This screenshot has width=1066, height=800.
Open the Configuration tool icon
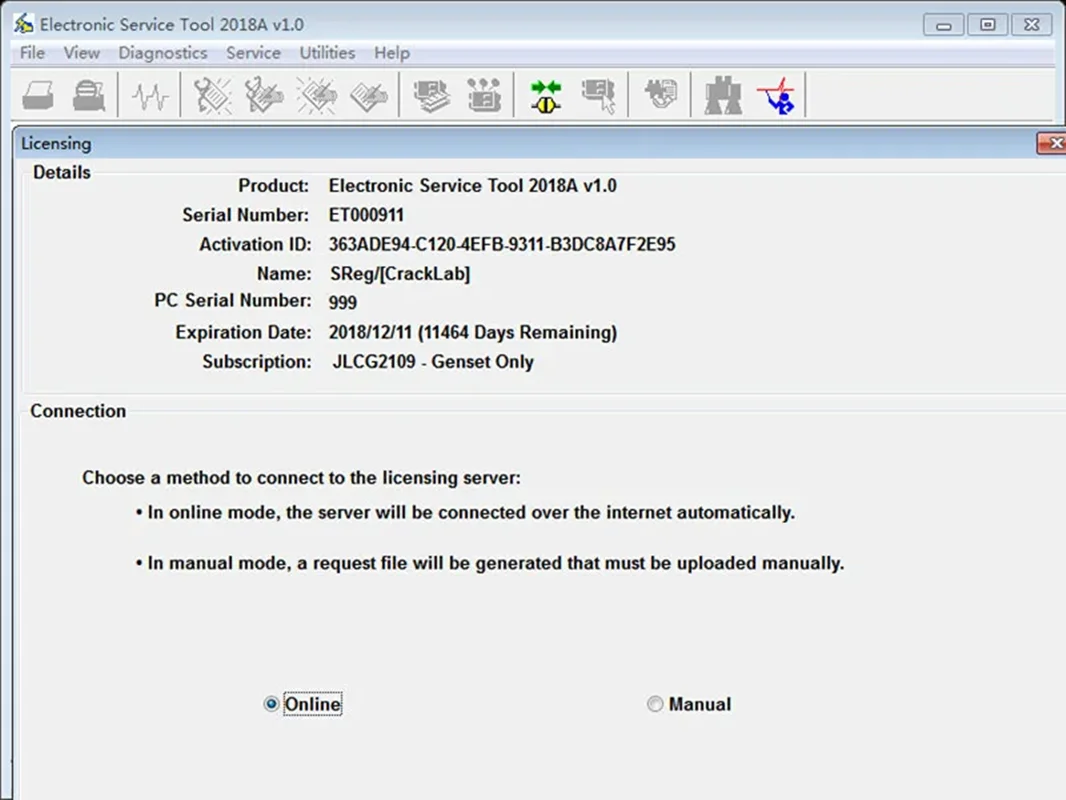coord(484,95)
